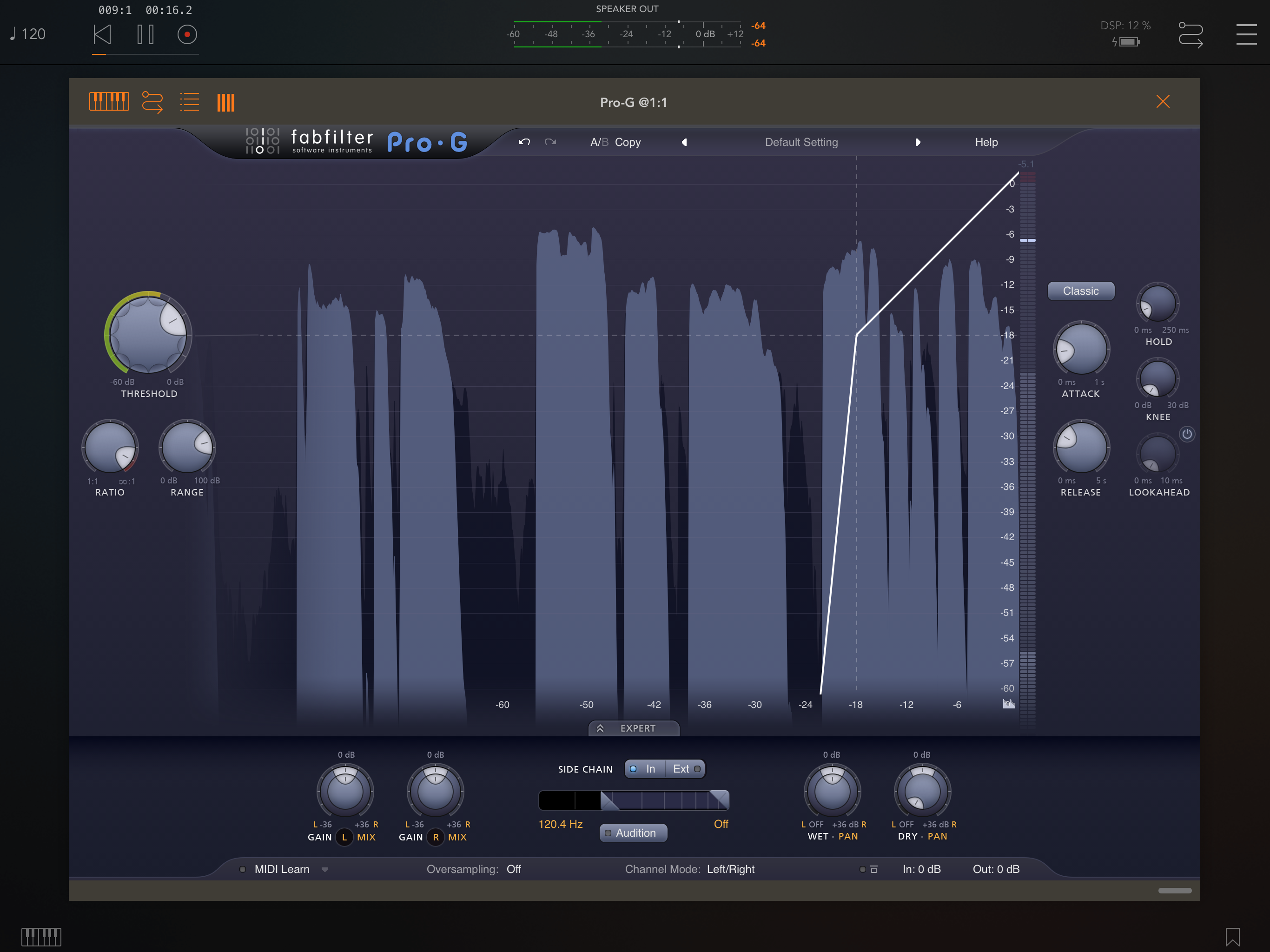Viewport: 1270px width, 952px height.
Task: Open MIDI Learn dropdown arrow
Action: point(325,869)
